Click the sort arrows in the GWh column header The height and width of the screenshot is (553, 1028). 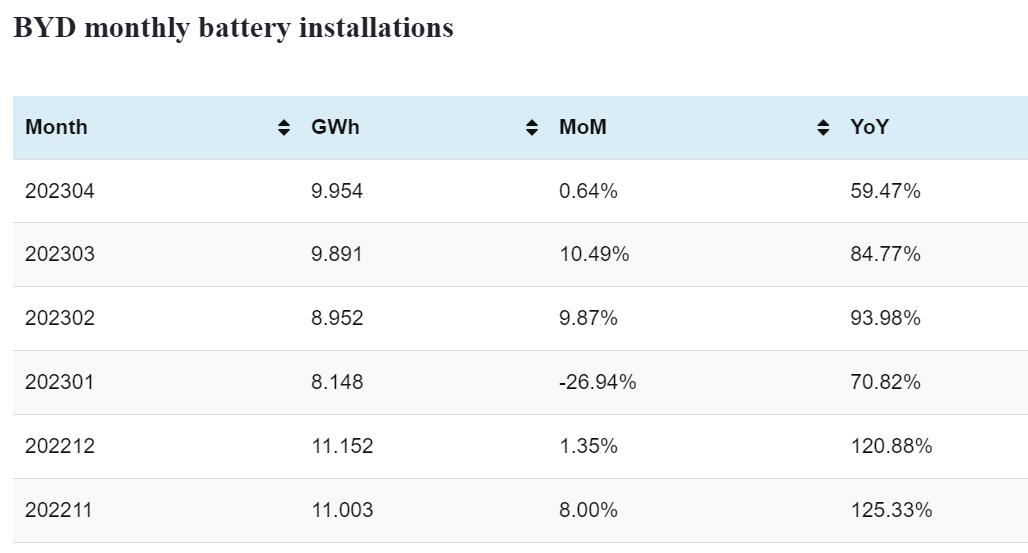(532, 127)
